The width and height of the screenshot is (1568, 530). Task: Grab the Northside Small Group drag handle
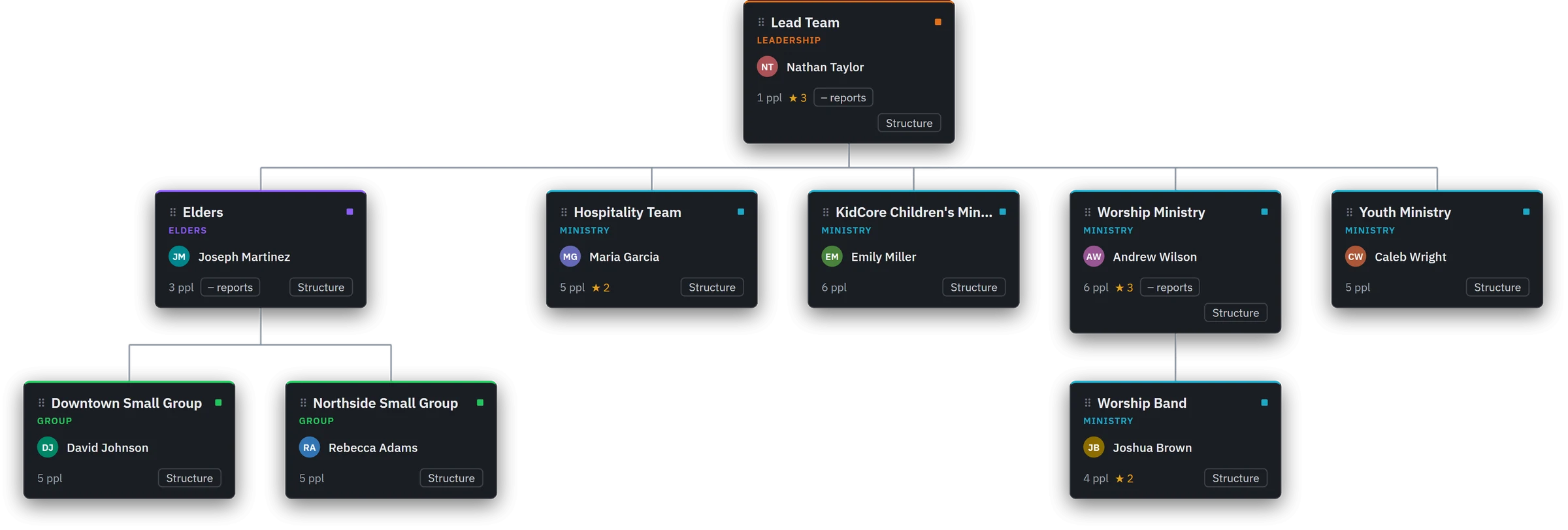303,403
